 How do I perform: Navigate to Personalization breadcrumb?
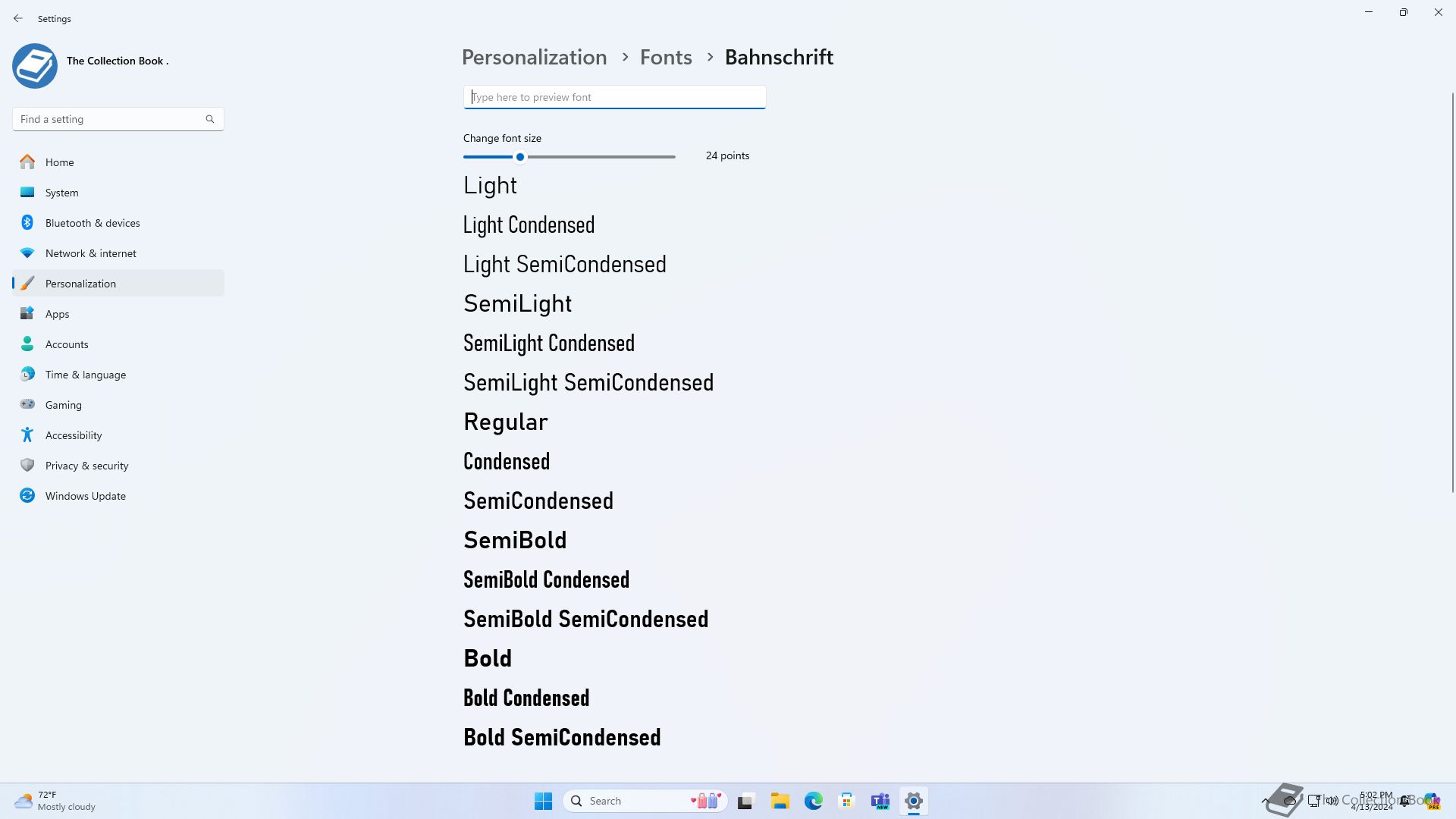coord(534,57)
